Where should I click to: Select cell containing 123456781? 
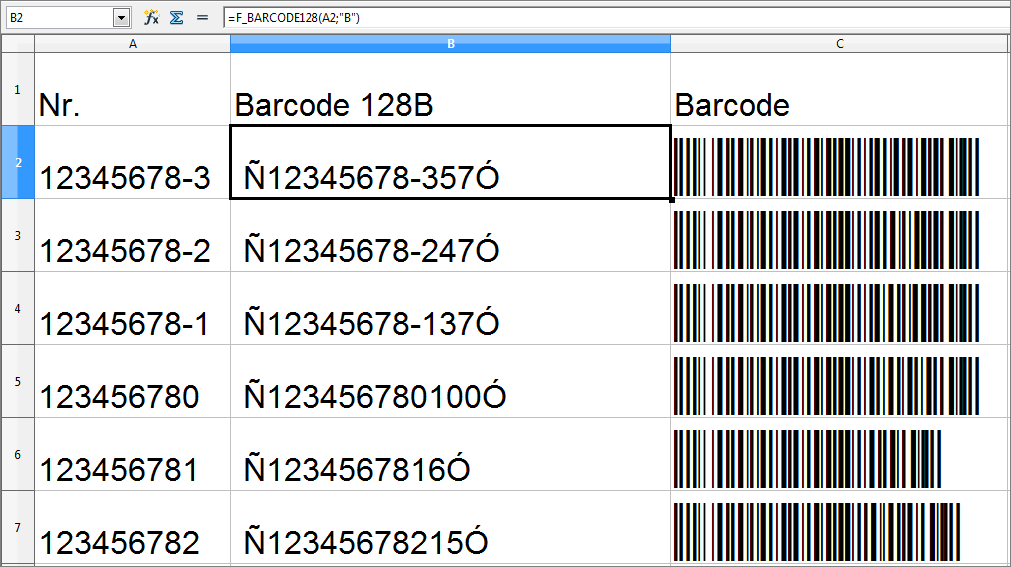point(132,453)
